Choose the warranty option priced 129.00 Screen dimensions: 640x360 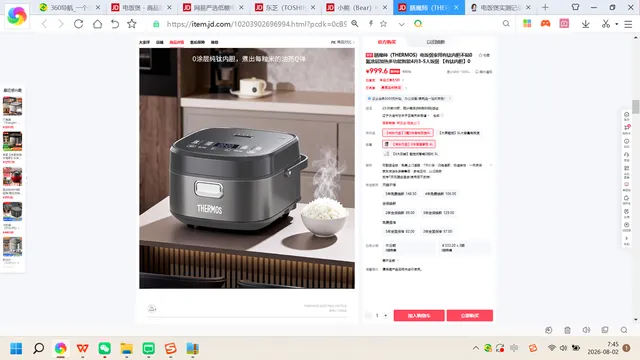click(439, 213)
